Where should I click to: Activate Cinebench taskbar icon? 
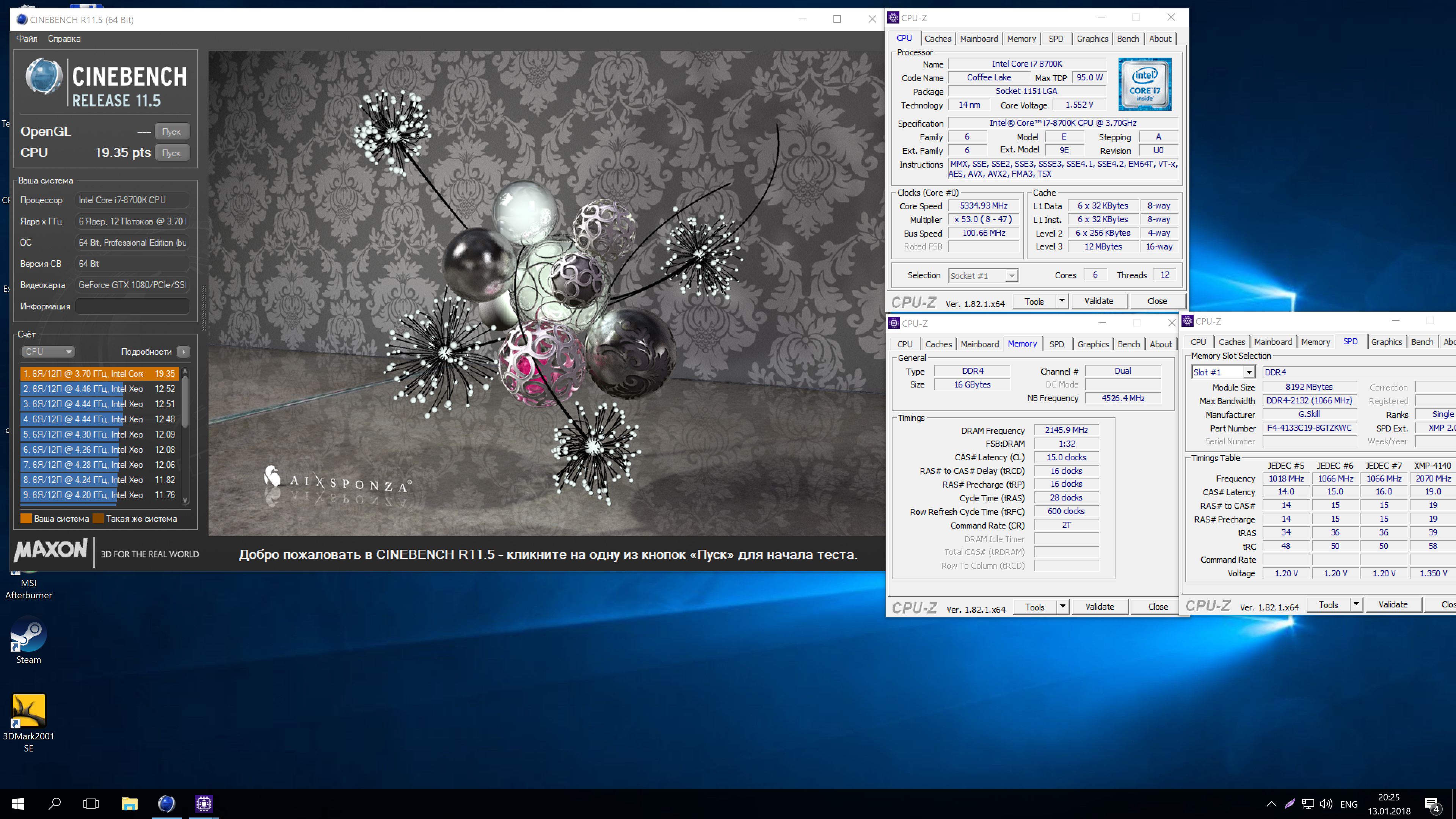coord(166,803)
